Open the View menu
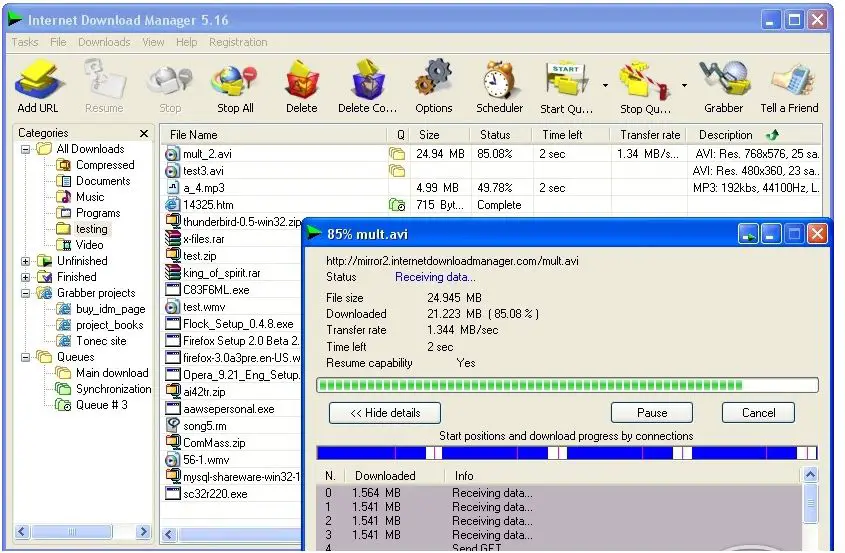This screenshot has height=553, width=845. (153, 42)
